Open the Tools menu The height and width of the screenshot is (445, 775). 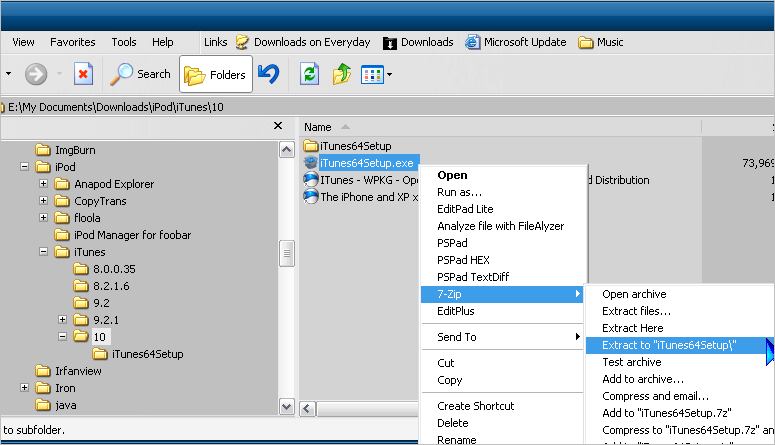[124, 42]
